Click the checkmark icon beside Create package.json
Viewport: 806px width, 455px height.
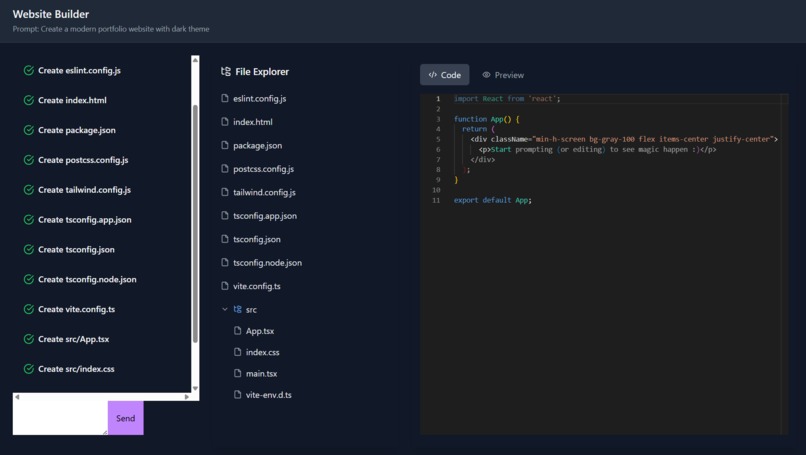(x=29, y=130)
